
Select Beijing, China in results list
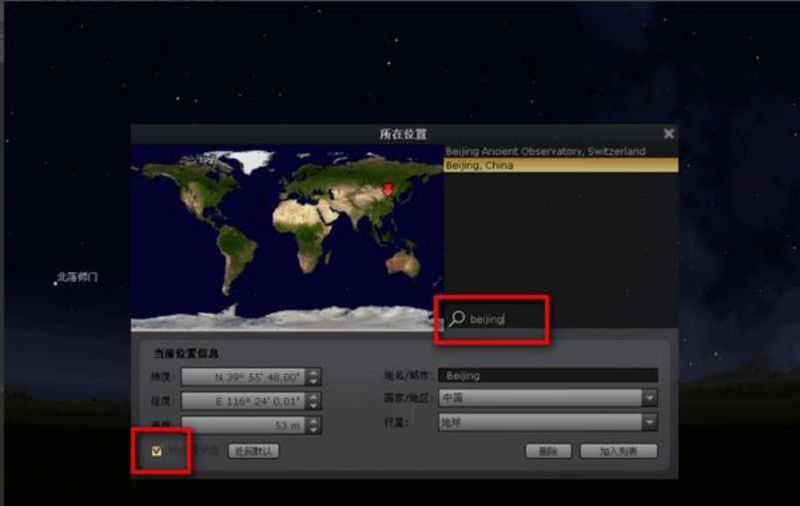point(545,165)
